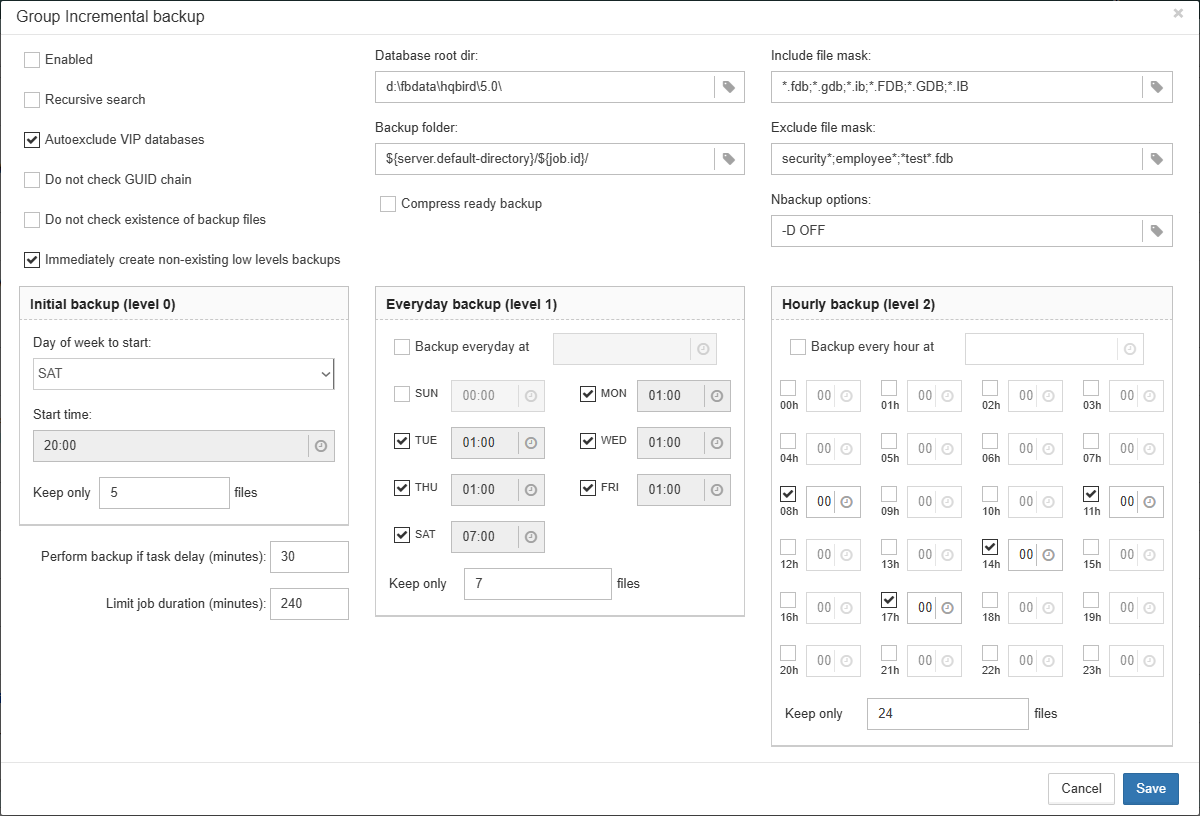This screenshot has width=1200, height=816.
Task: Check the SUN everyday backup checkbox
Action: click(x=402, y=394)
